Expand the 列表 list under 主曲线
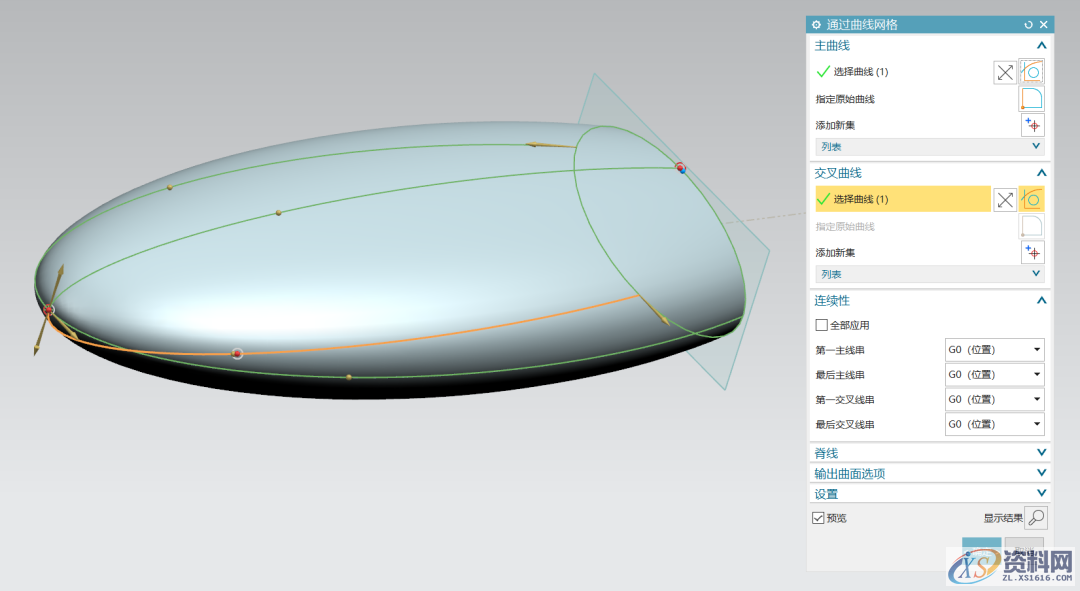Viewport: 1080px width, 591px height. click(x=1036, y=146)
